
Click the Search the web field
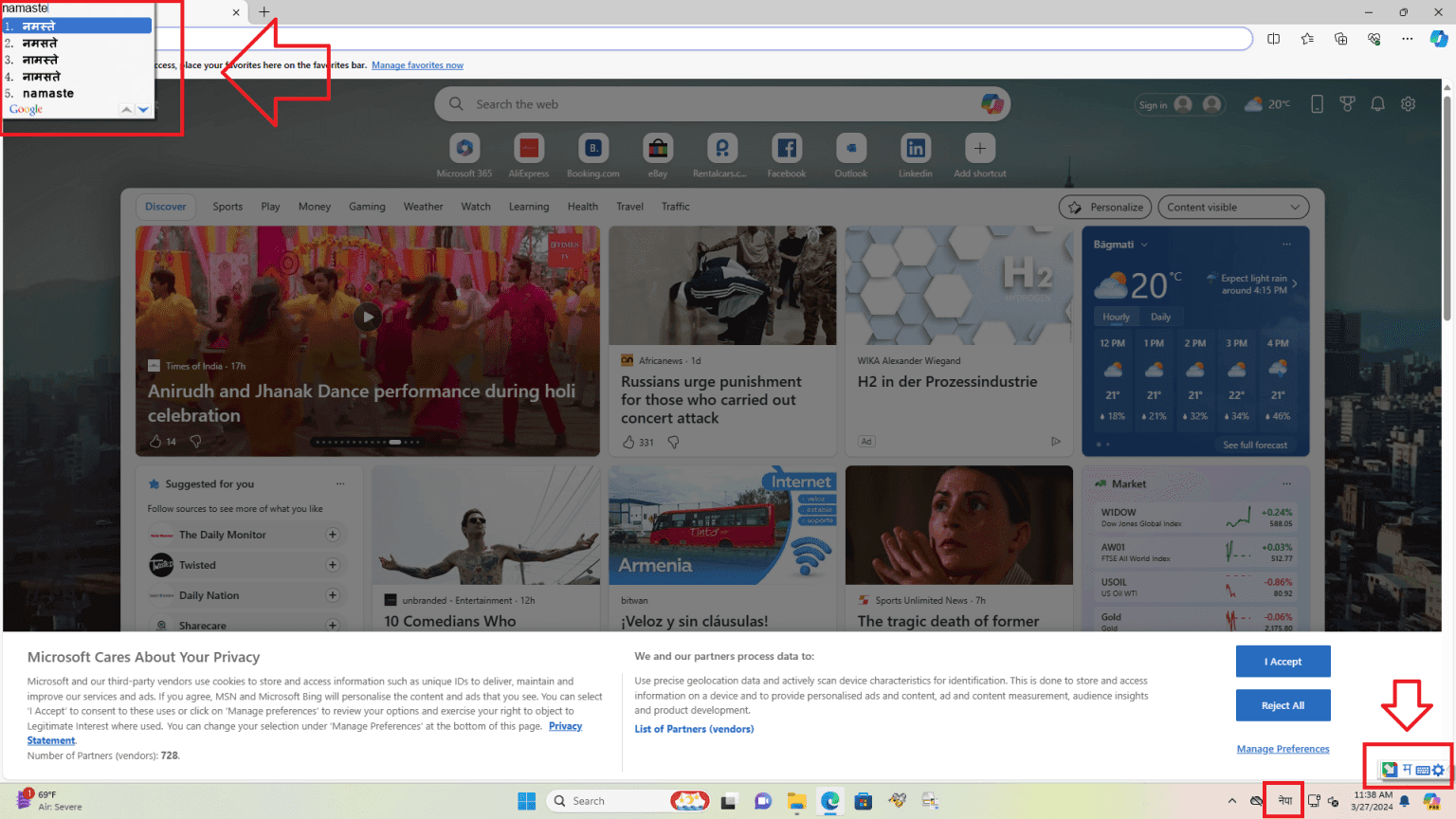click(x=722, y=104)
